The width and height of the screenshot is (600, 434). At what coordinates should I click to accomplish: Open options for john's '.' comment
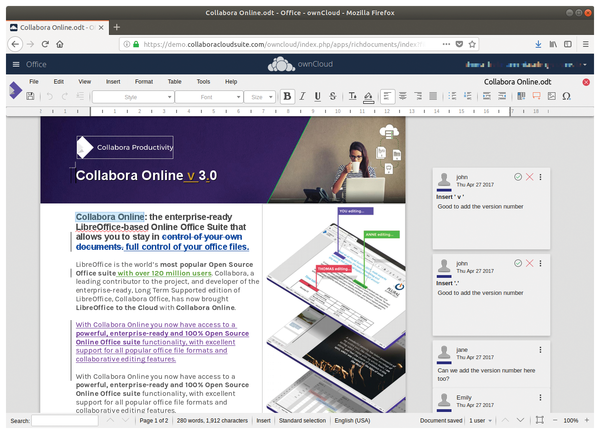tap(540, 263)
